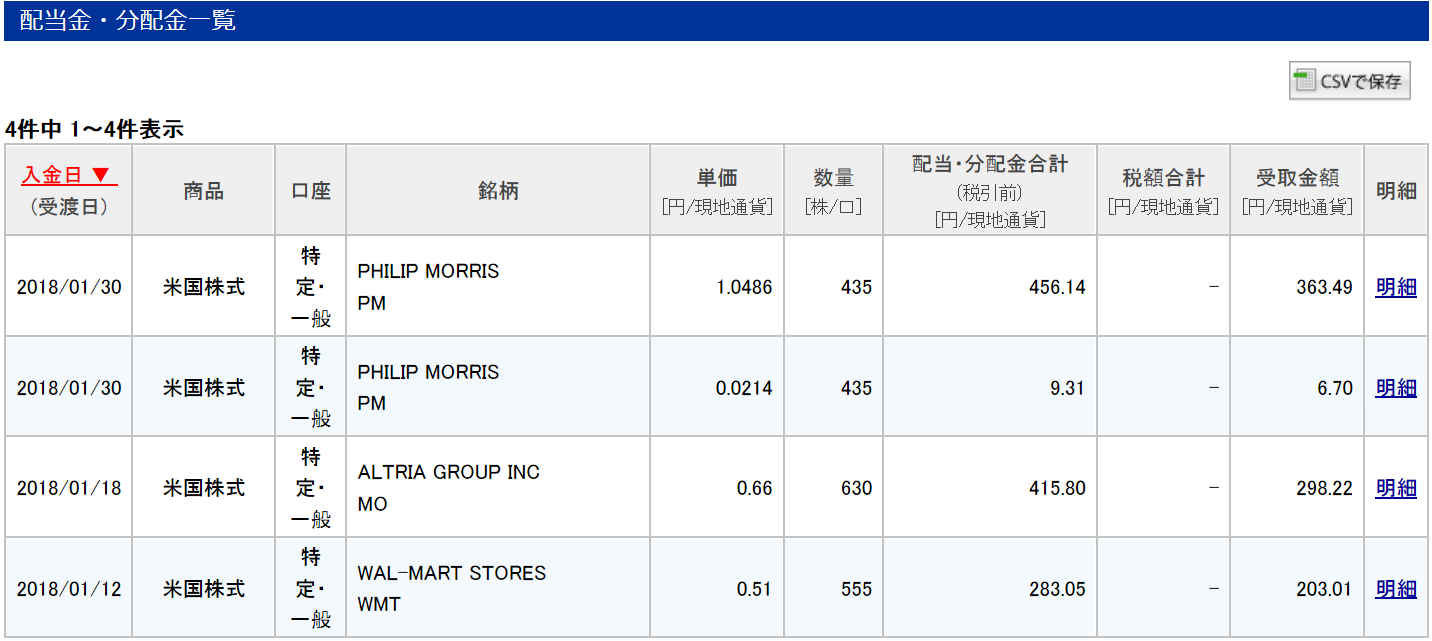View 明細 details for Altria Group

pyautogui.click(x=1395, y=488)
